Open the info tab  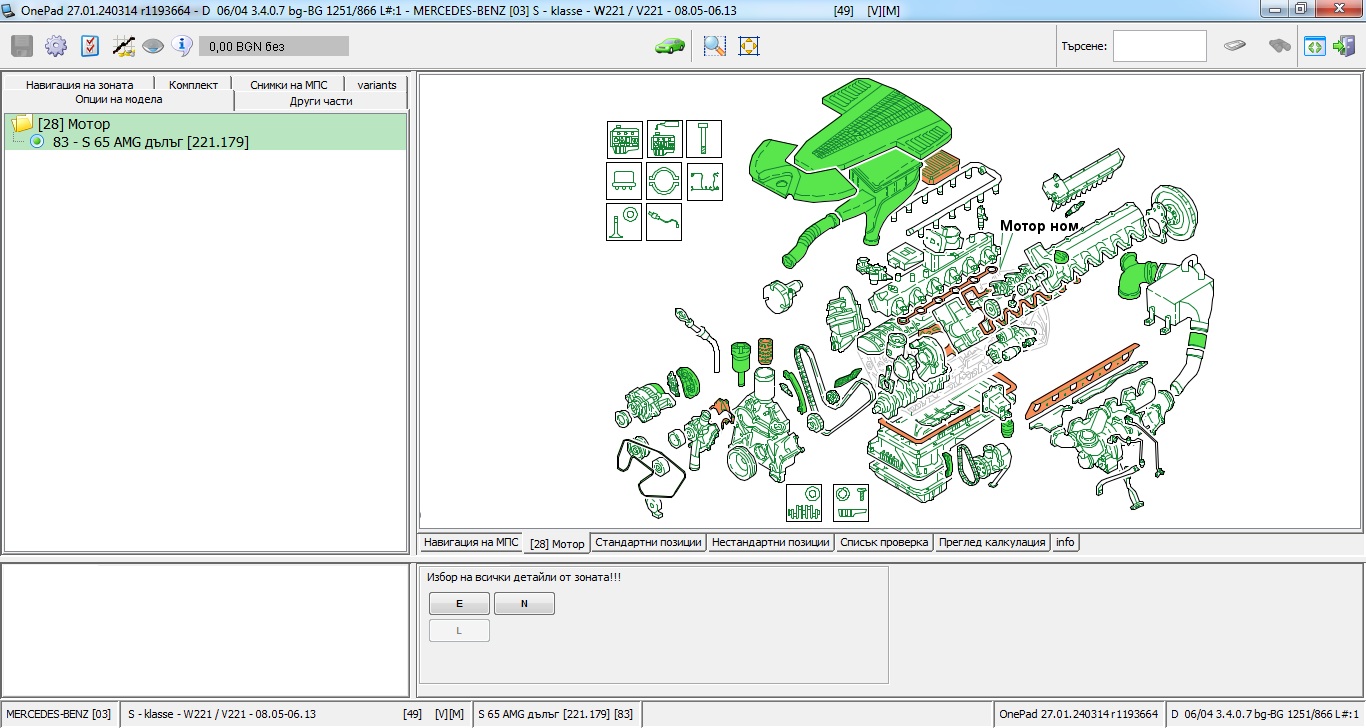[x=1065, y=542]
